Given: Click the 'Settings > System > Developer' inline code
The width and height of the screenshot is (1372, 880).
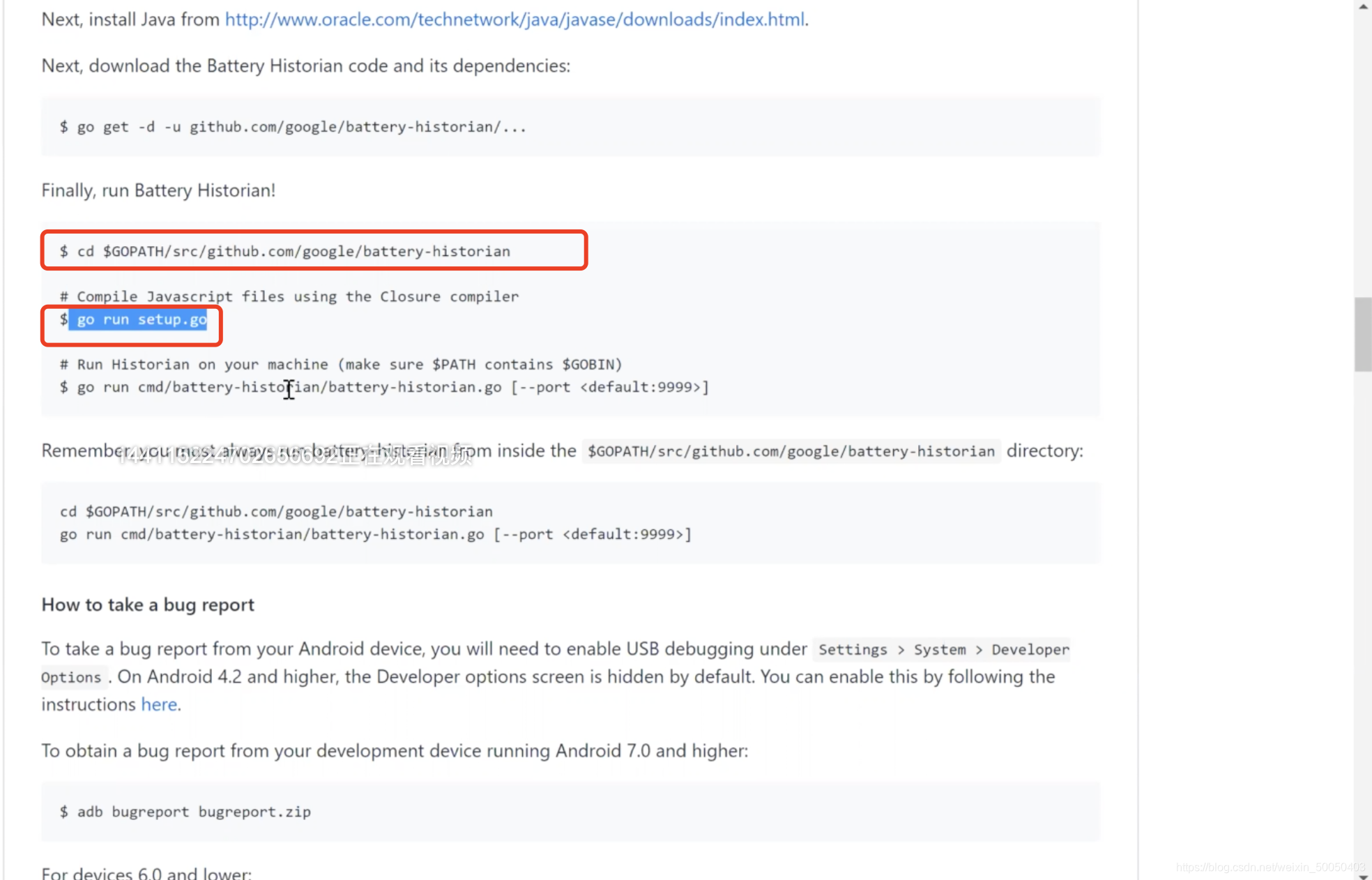Looking at the screenshot, I should pyautogui.click(x=943, y=649).
